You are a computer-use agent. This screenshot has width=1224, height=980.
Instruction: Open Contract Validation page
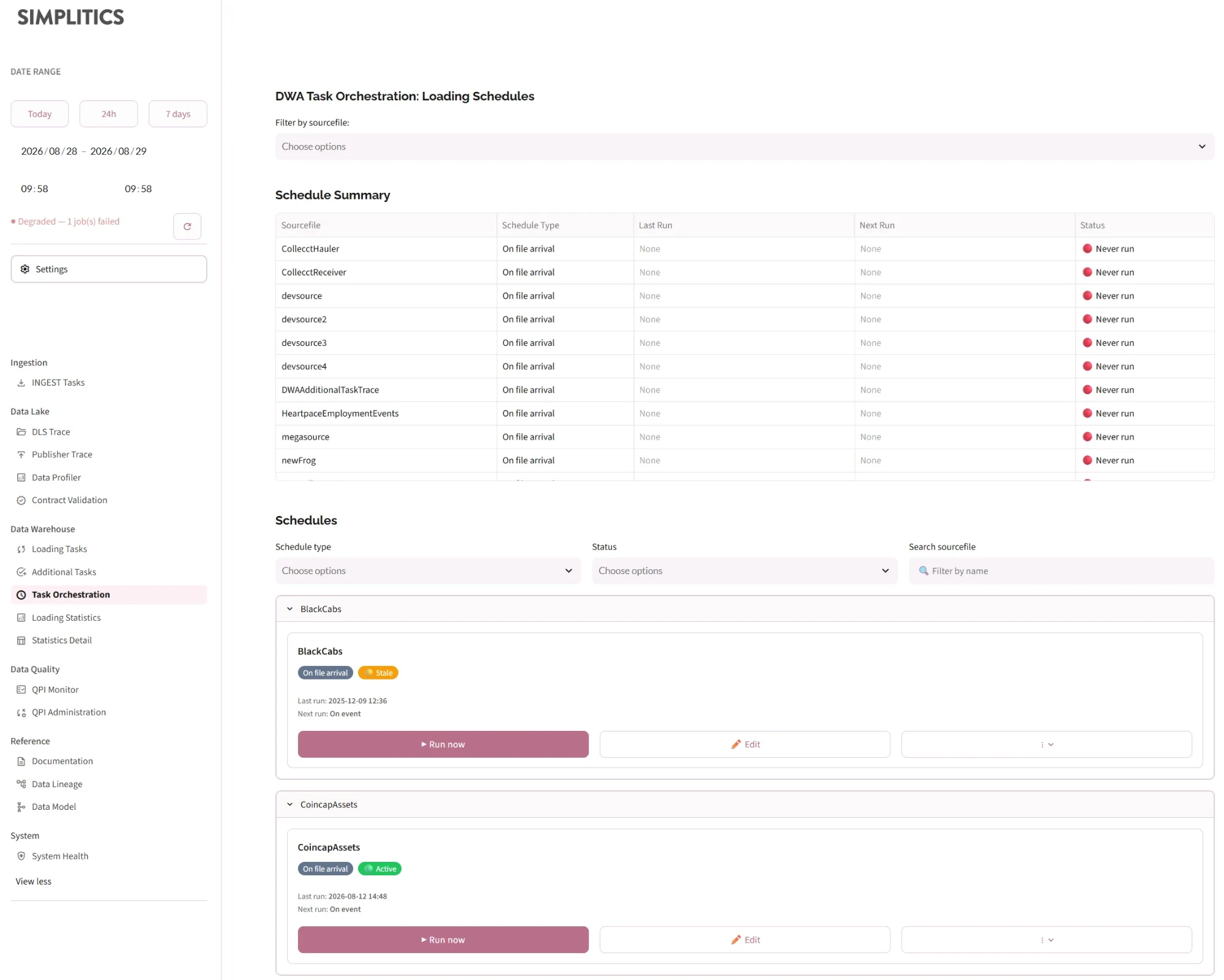click(69, 500)
